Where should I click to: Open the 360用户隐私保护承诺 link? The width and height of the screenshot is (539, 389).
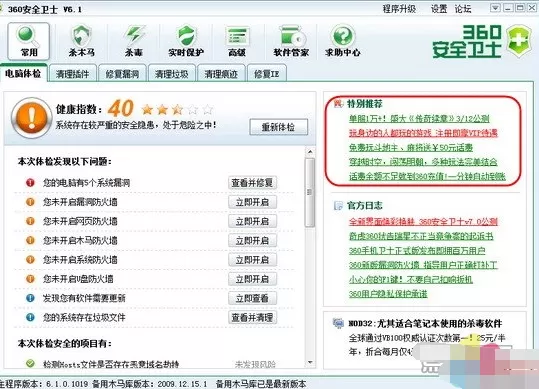(x=388, y=294)
